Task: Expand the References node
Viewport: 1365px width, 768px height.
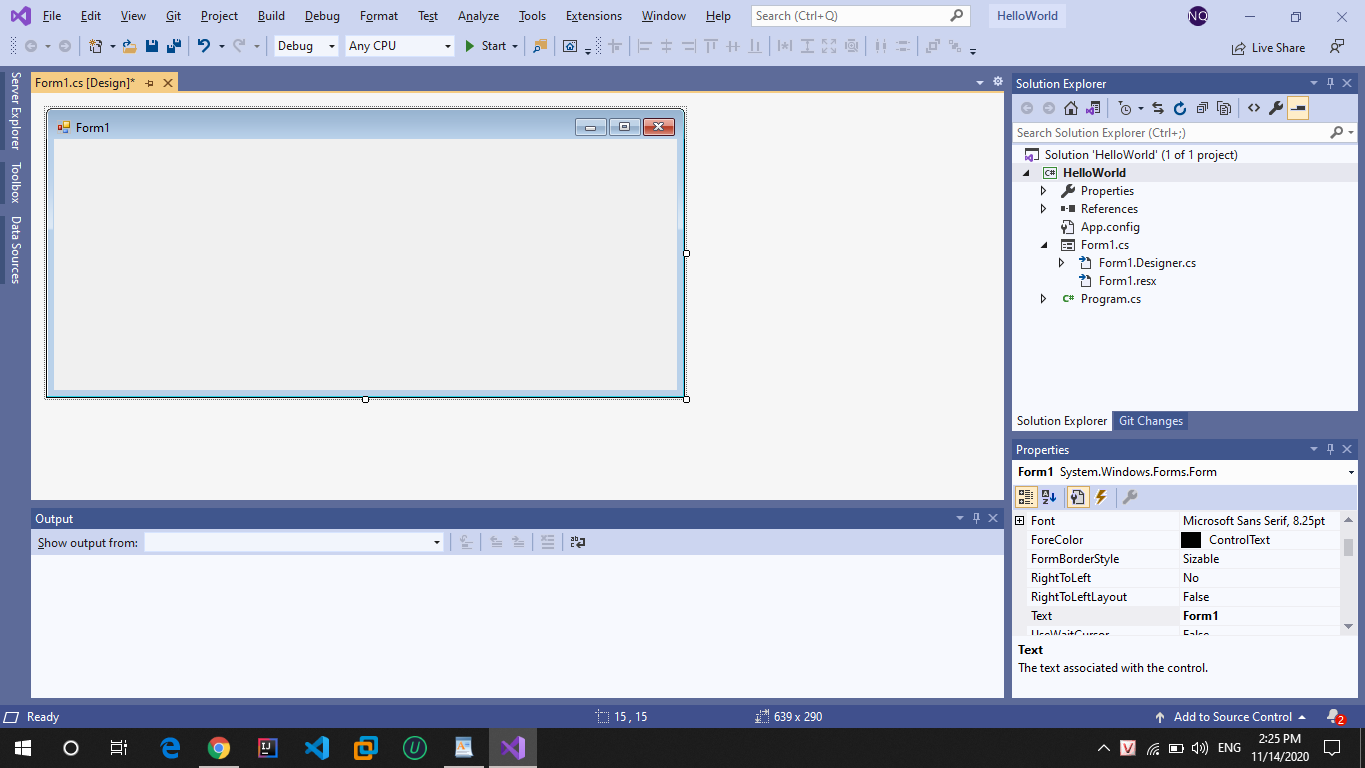Action: click(x=1043, y=209)
